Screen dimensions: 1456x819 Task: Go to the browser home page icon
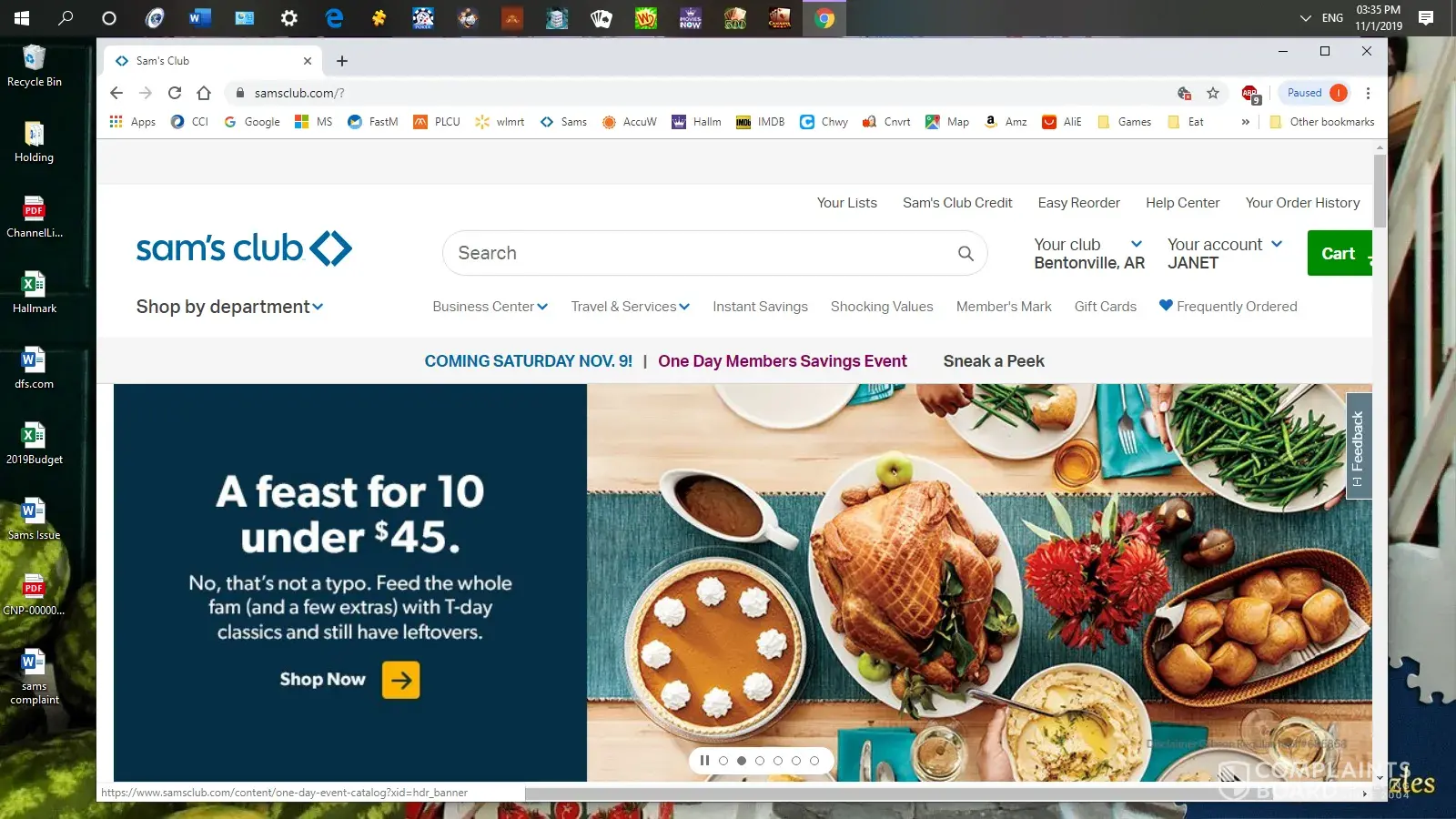click(204, 93)
